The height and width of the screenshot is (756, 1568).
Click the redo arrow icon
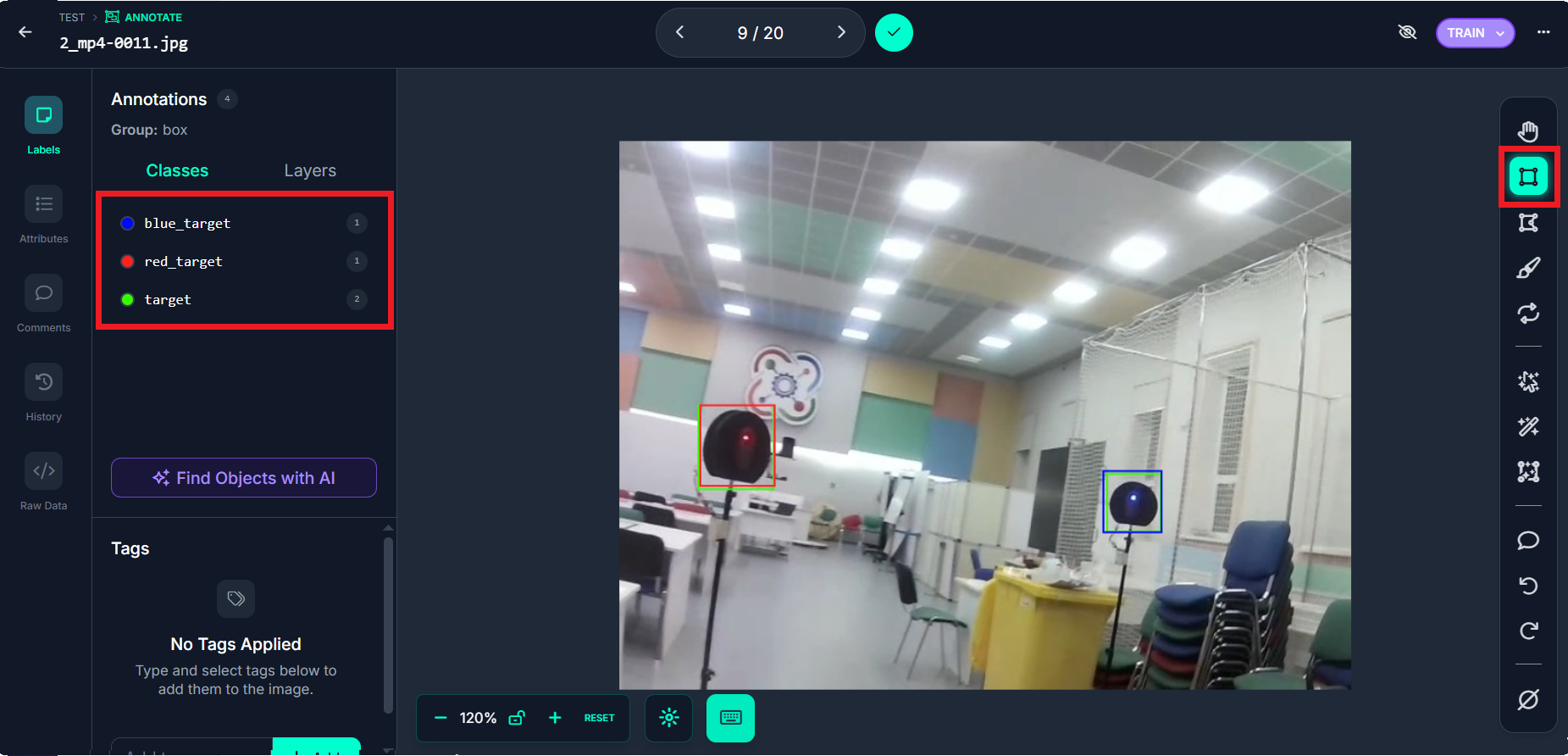(1528, 631)
